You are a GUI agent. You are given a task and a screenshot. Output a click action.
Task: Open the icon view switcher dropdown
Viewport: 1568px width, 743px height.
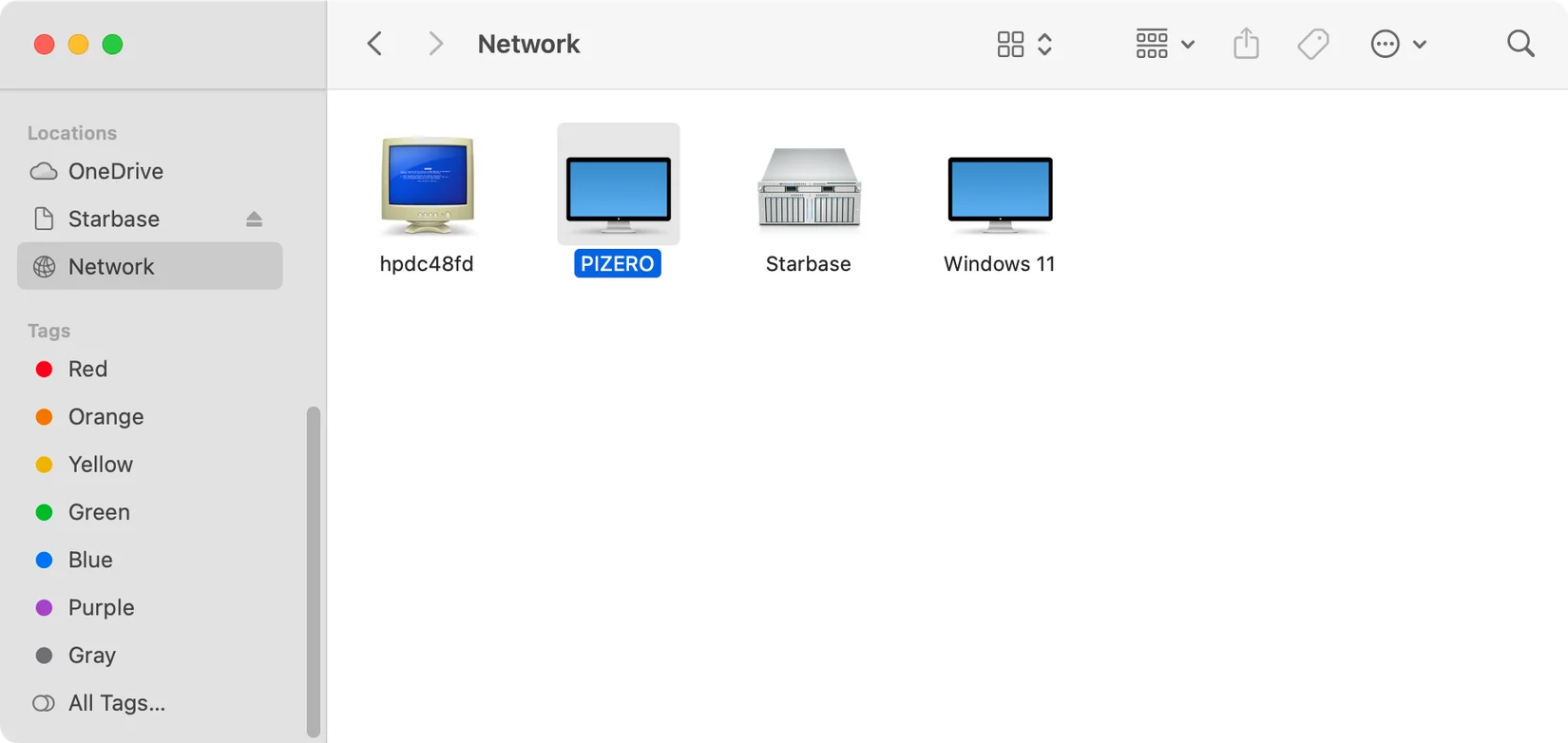coord(1023,44)
